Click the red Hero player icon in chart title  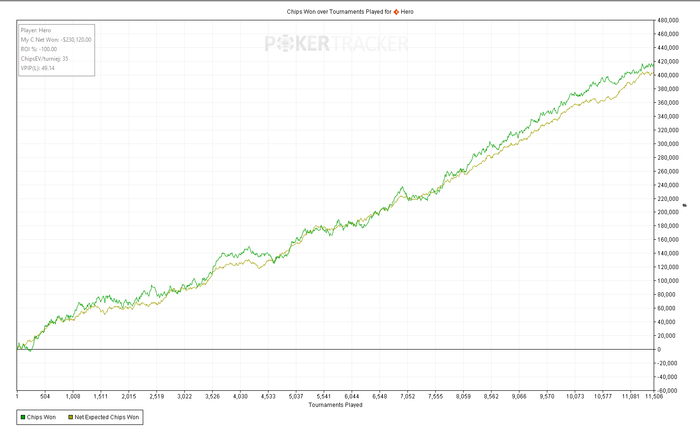point(396,12)
